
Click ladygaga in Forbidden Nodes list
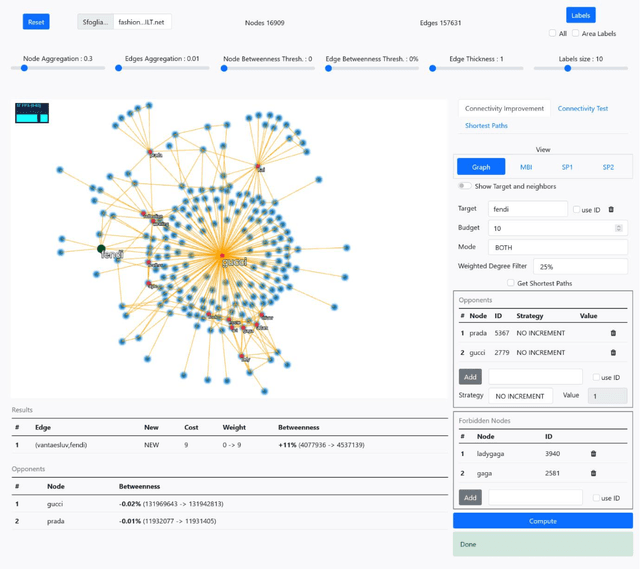(490, 453)
